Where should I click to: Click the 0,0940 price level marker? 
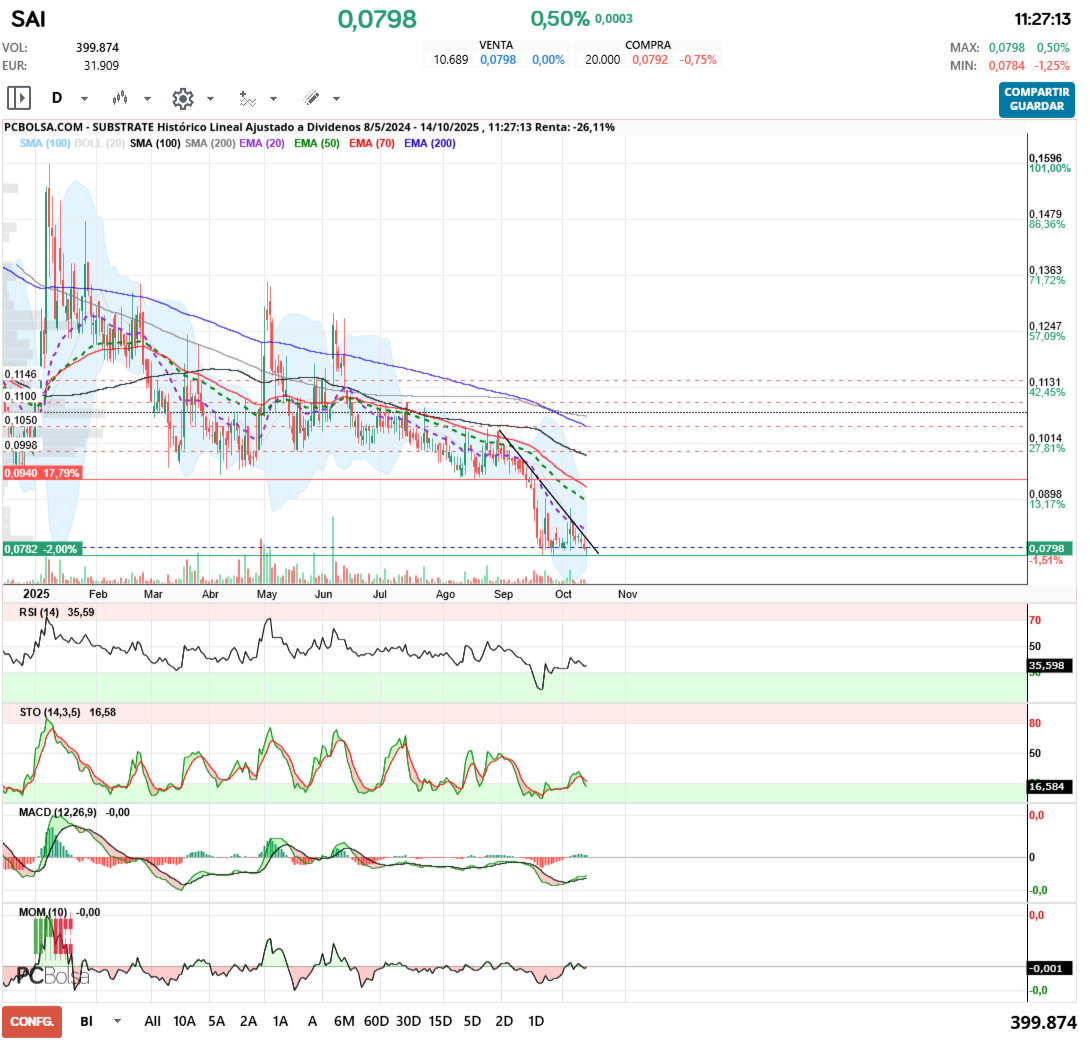pyautogui.click(x=42, y=473)
